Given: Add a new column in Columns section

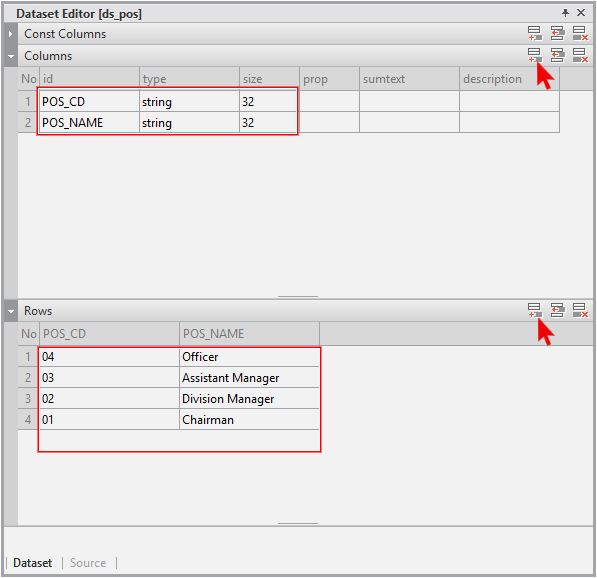Looking at the screenshot, I should [535, 55].
